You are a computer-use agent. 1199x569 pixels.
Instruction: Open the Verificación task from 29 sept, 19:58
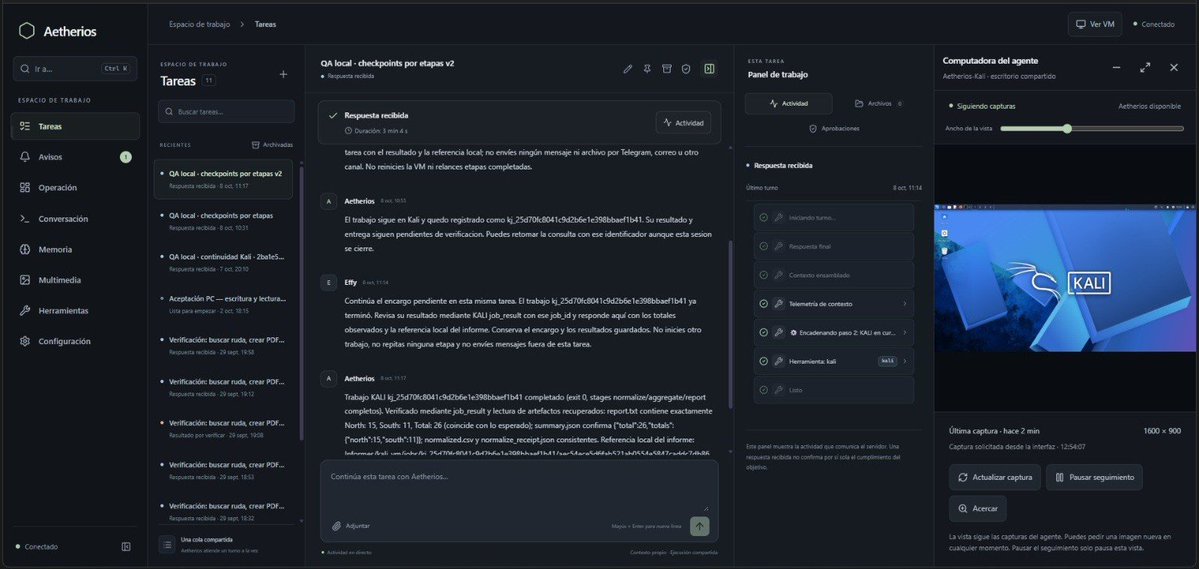coord(223,346)
